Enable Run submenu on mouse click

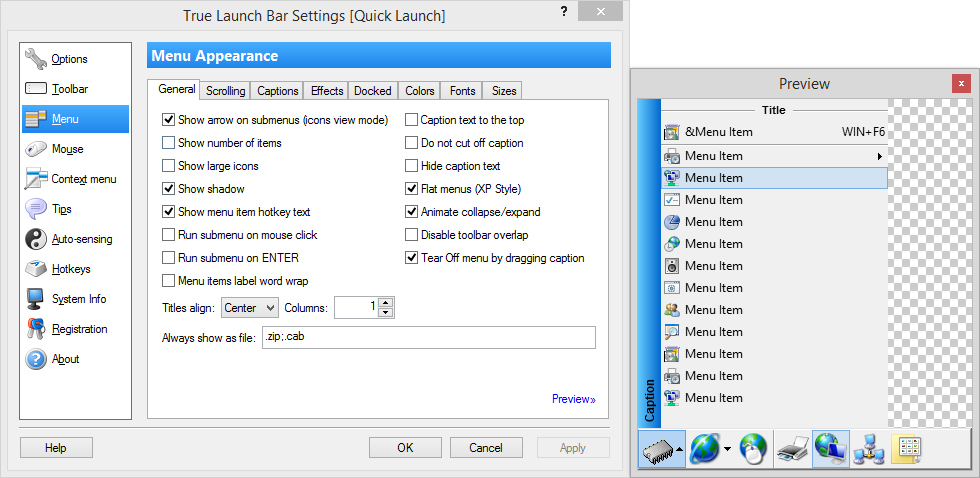click(168, 235)
